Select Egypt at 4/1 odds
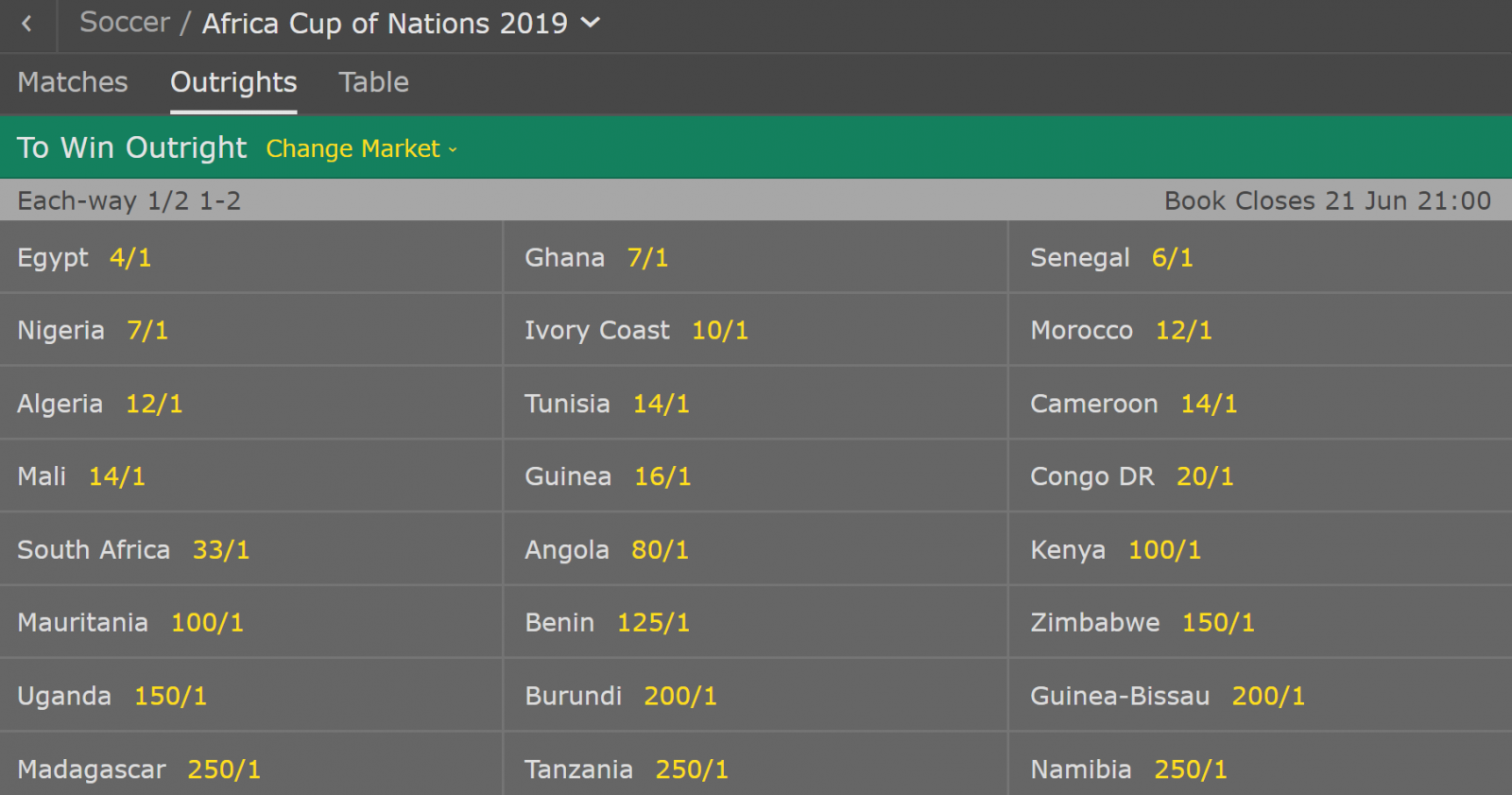 coord(130,258)
